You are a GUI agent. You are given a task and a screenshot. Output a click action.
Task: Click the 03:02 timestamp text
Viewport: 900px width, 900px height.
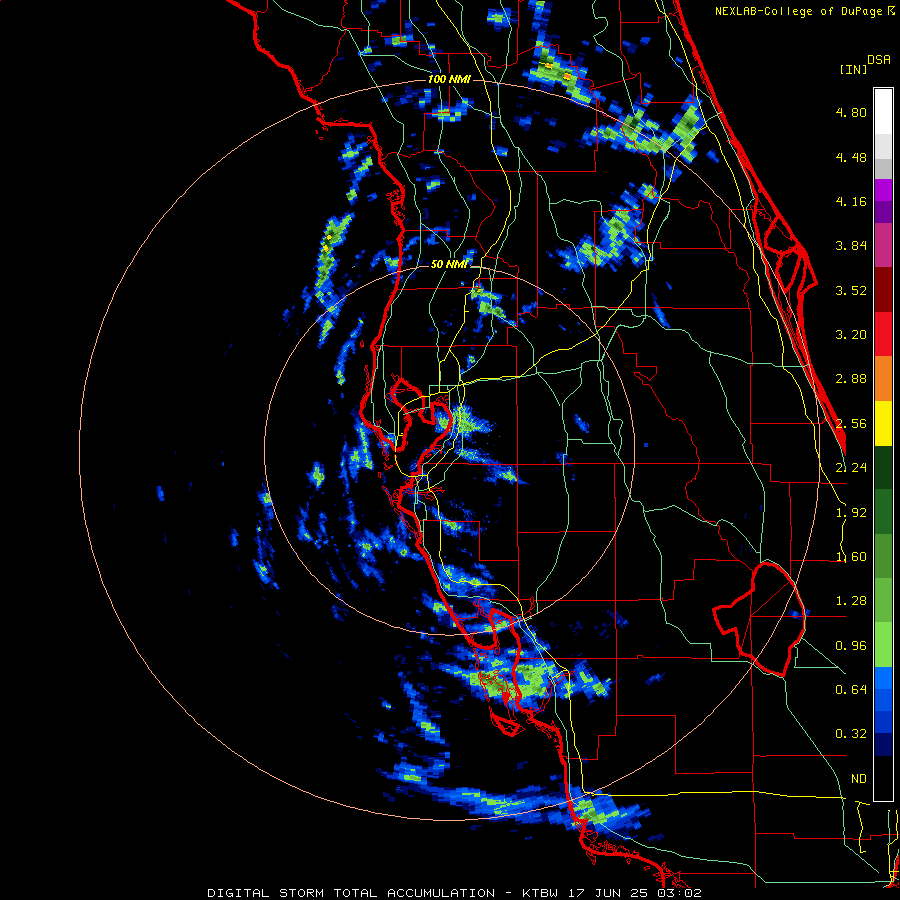click(x=679, y=893)
